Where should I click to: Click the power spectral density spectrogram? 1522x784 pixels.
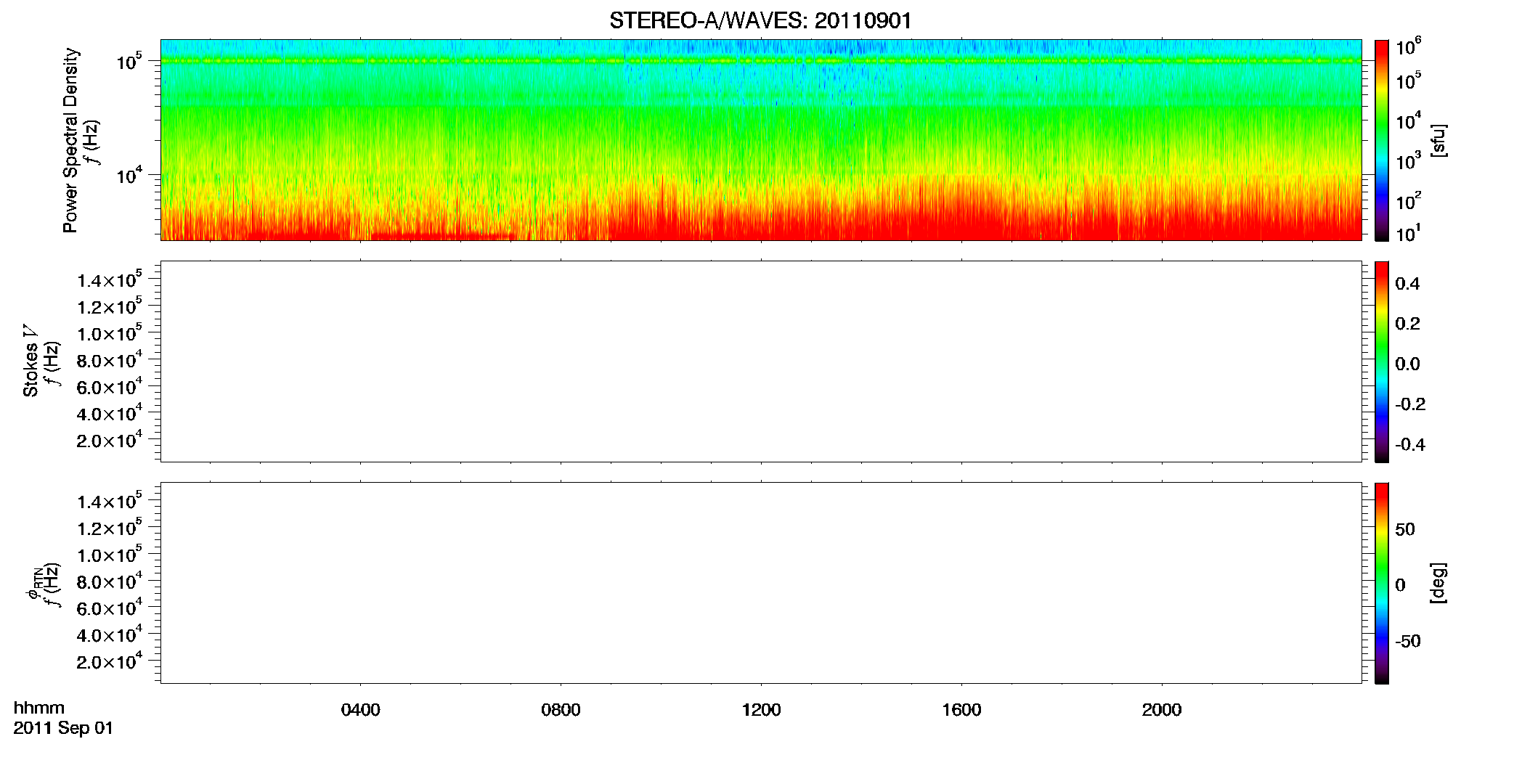click(761, 140)
